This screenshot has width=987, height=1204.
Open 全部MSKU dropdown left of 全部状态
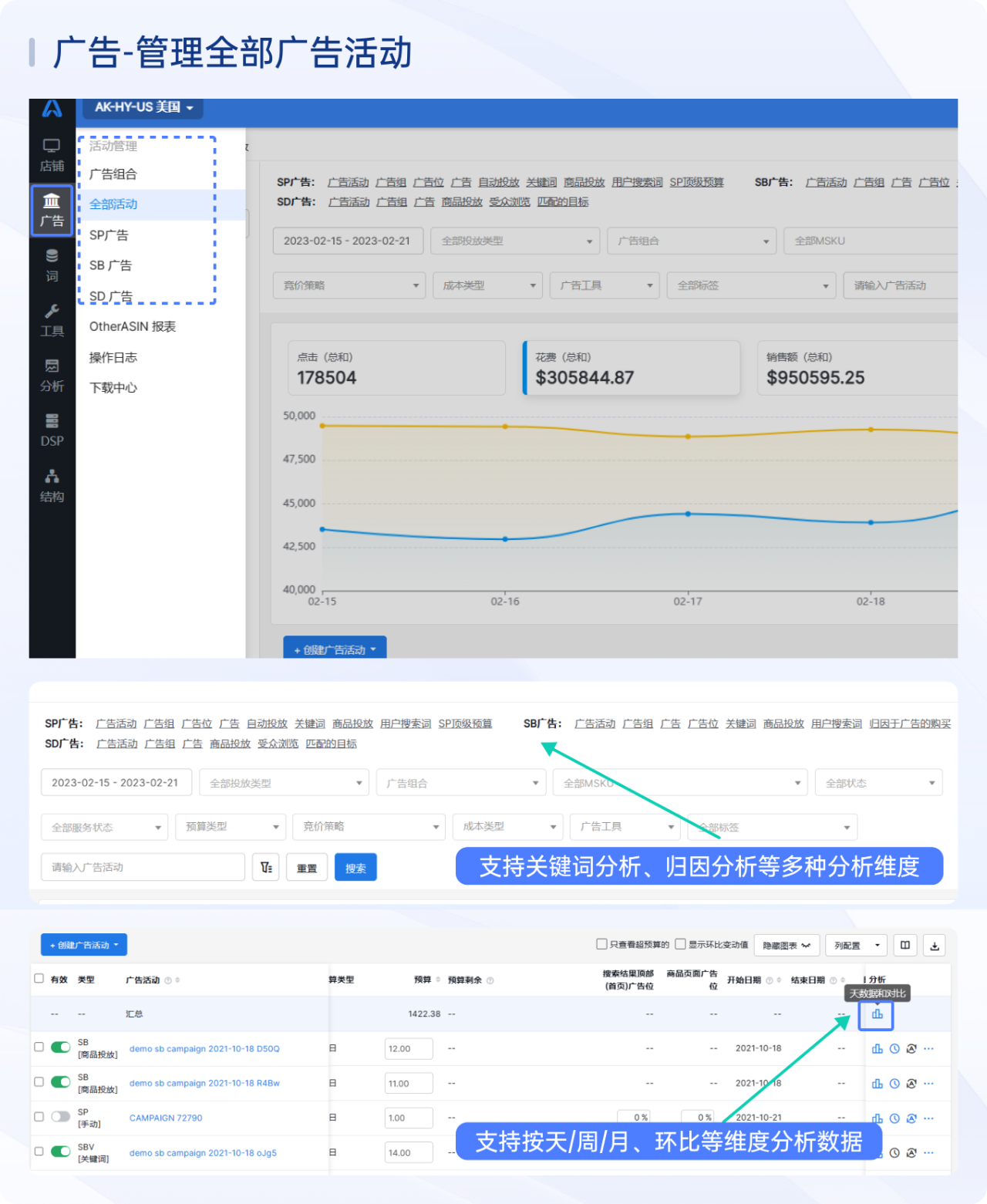coord(680,783)
